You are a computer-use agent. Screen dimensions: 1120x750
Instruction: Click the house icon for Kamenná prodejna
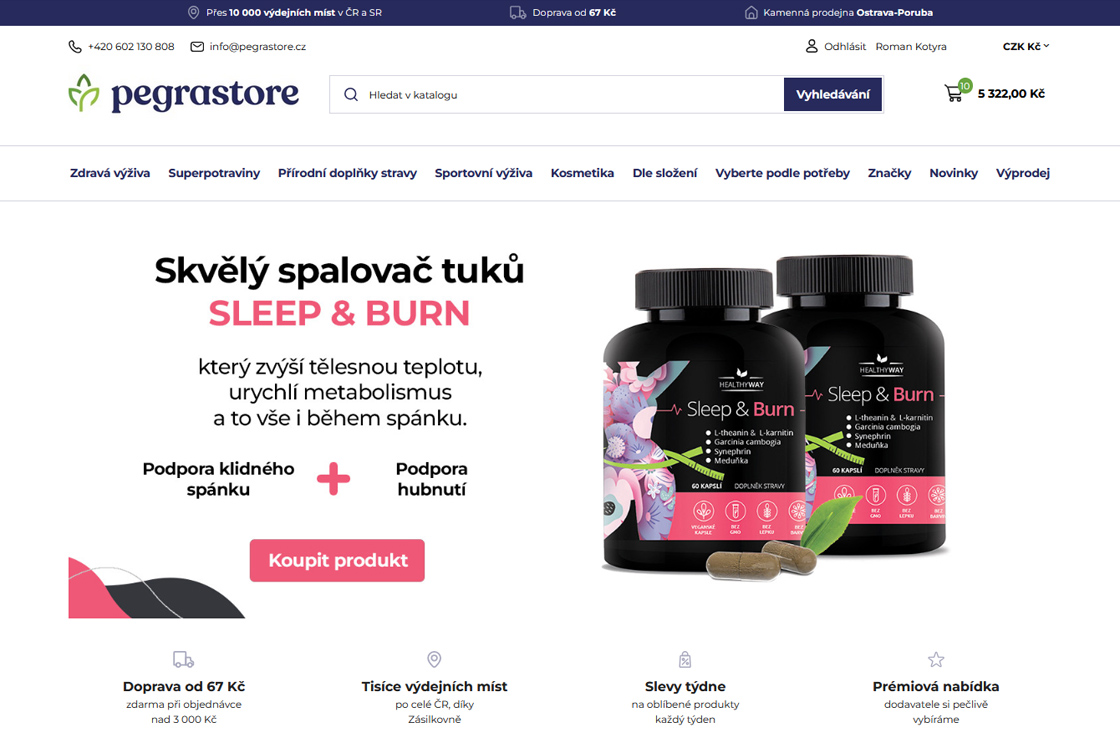(751, 12)
